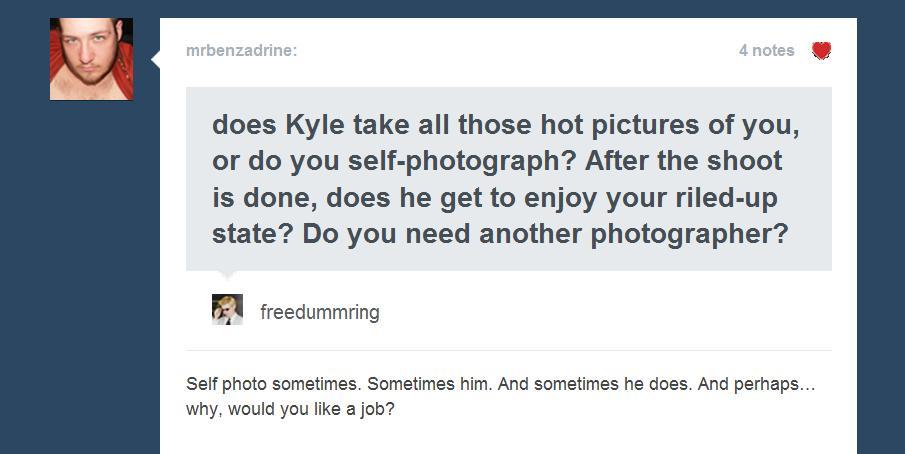Click the small tail under the question bubble
Image resolution: width=905 pixels, height=454 pixels.
(x=227, y=273)
